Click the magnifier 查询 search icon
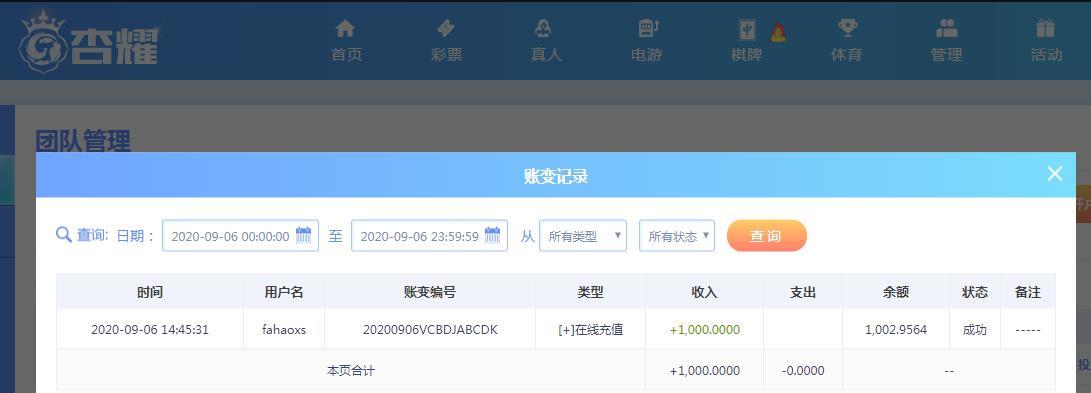The width and height of the screenshot is (1091, 393). point(63,235)
